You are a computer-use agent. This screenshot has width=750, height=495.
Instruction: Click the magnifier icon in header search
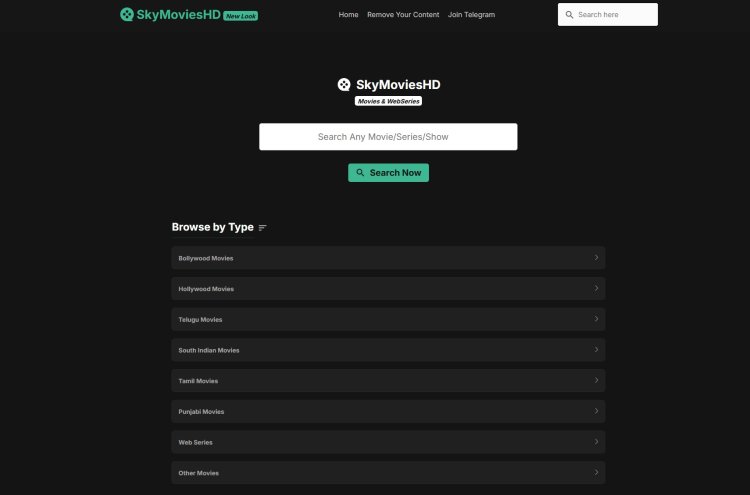pos(569,15)
